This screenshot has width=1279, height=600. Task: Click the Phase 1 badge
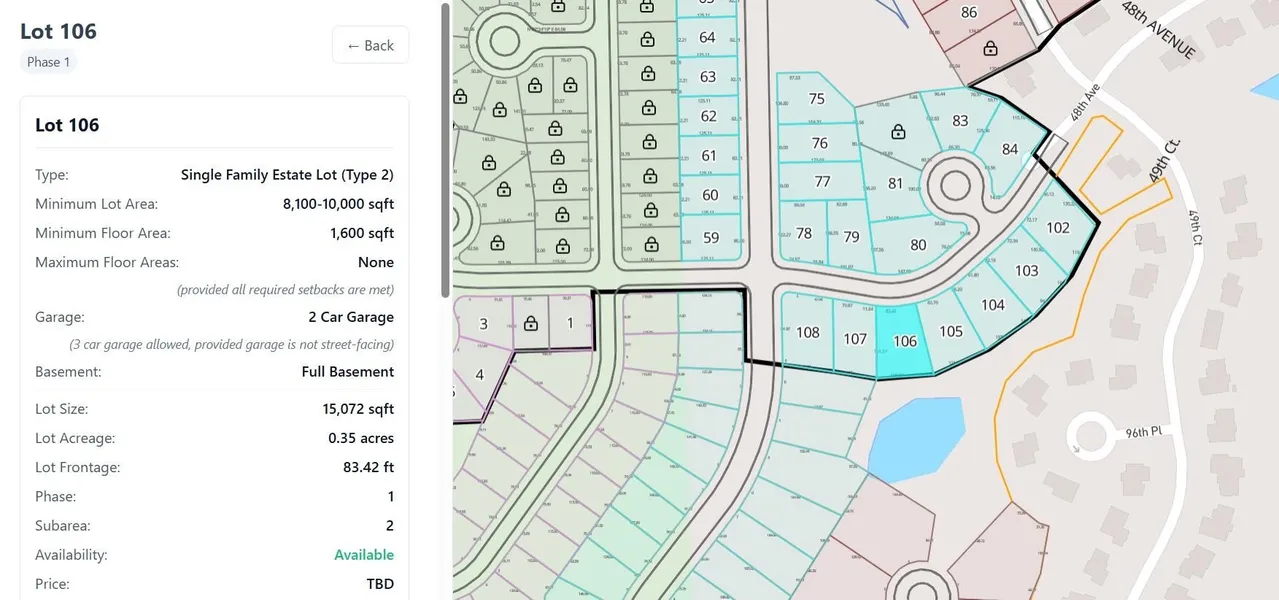click(x=49, y=62)
